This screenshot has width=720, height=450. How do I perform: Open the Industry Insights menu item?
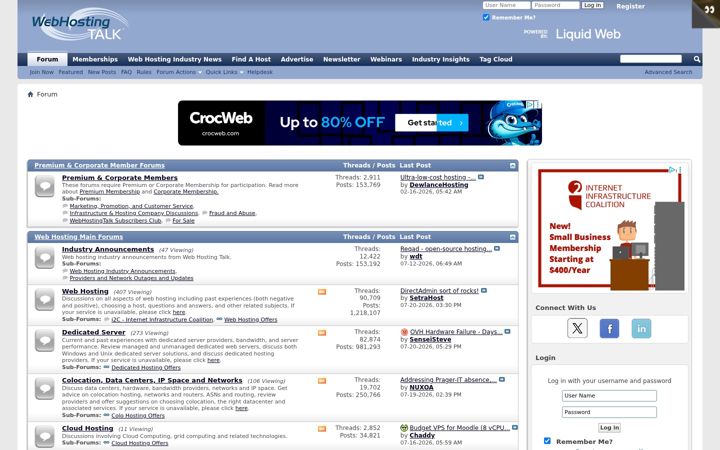[441, 59]
